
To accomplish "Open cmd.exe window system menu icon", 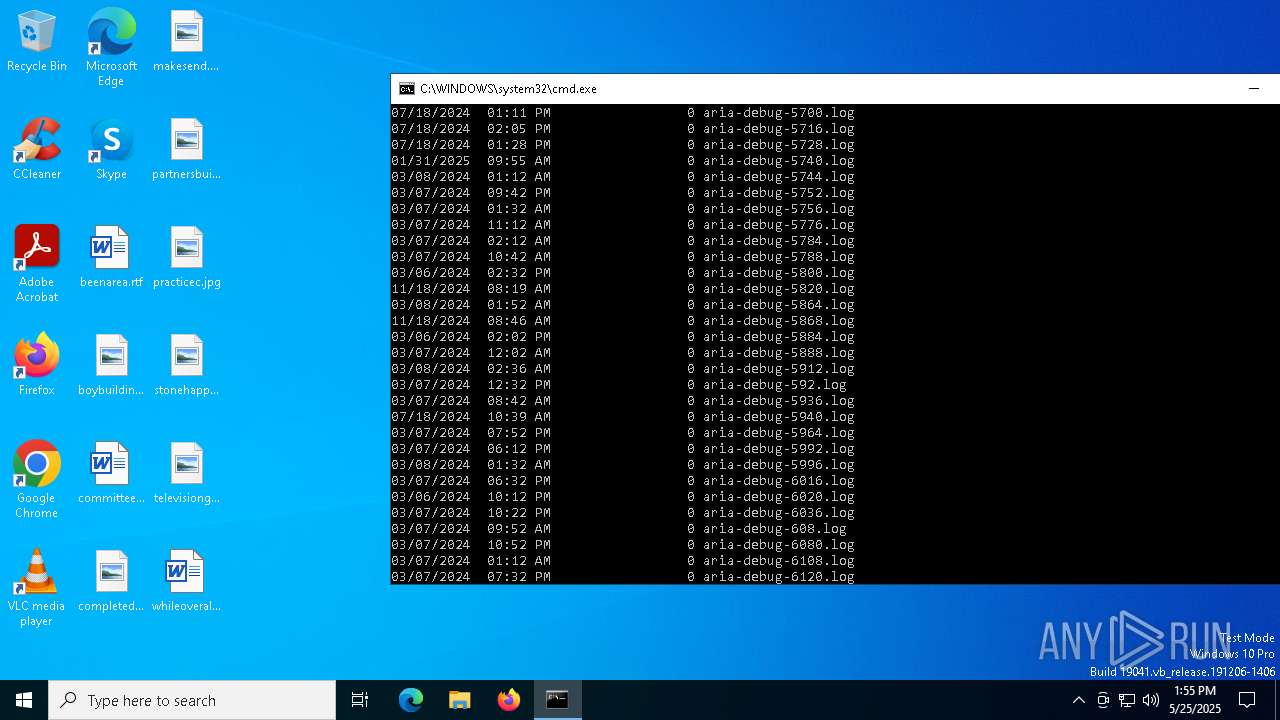I will point(406,89).
